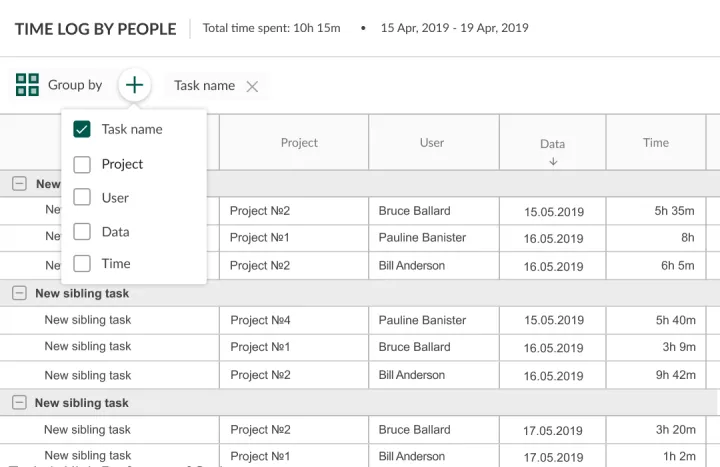
Task: Click the green plus add-grouping button
Action: coord(135,85)
